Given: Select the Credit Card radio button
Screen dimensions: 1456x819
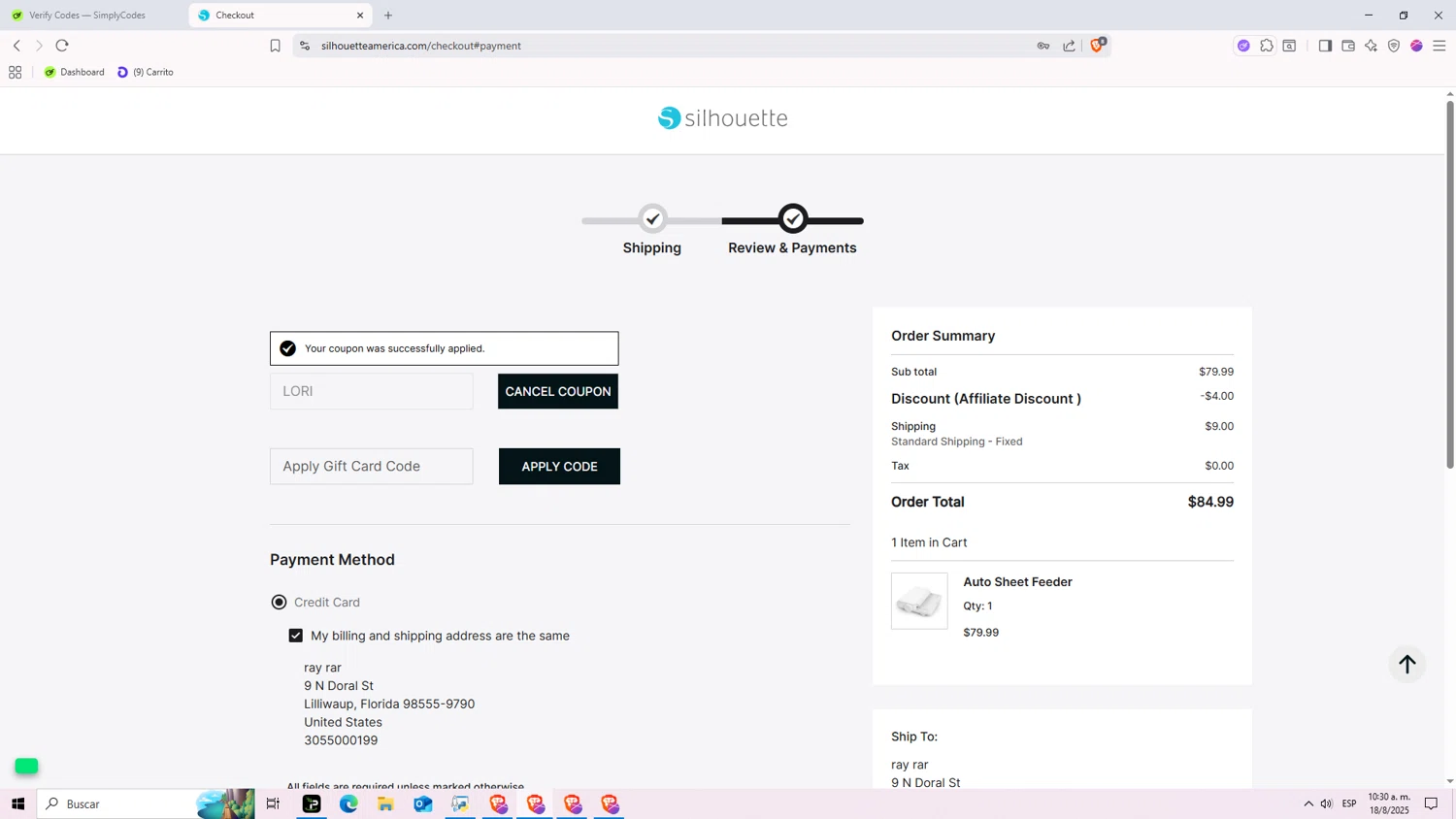Looking at the screenshot, I should (x=279, y=603).
